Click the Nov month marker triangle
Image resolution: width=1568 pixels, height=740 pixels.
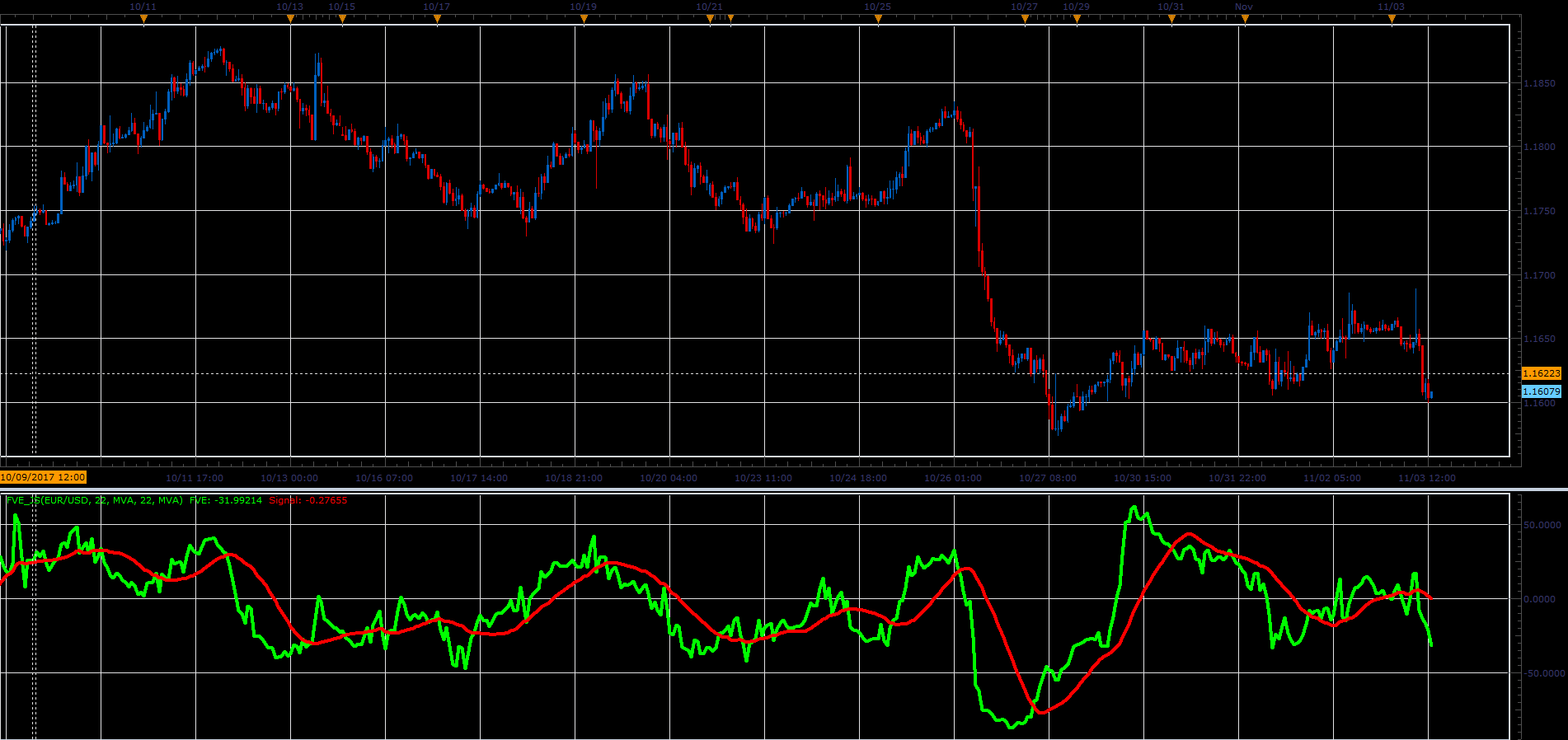click(1245, 19)
